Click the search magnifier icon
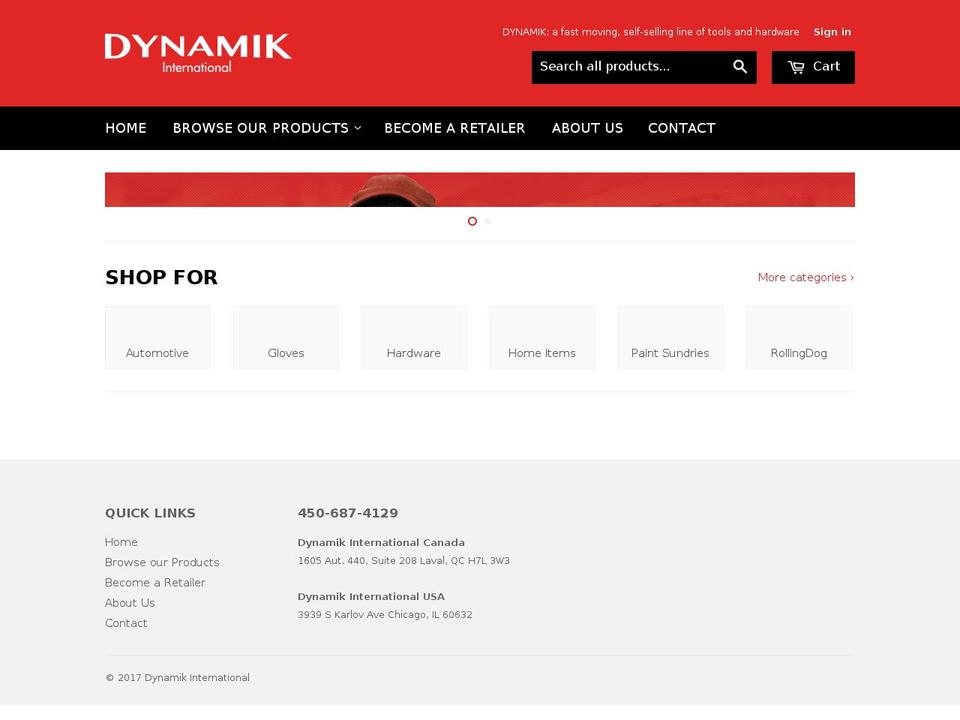960x720 pixels. tap(740, 67)
